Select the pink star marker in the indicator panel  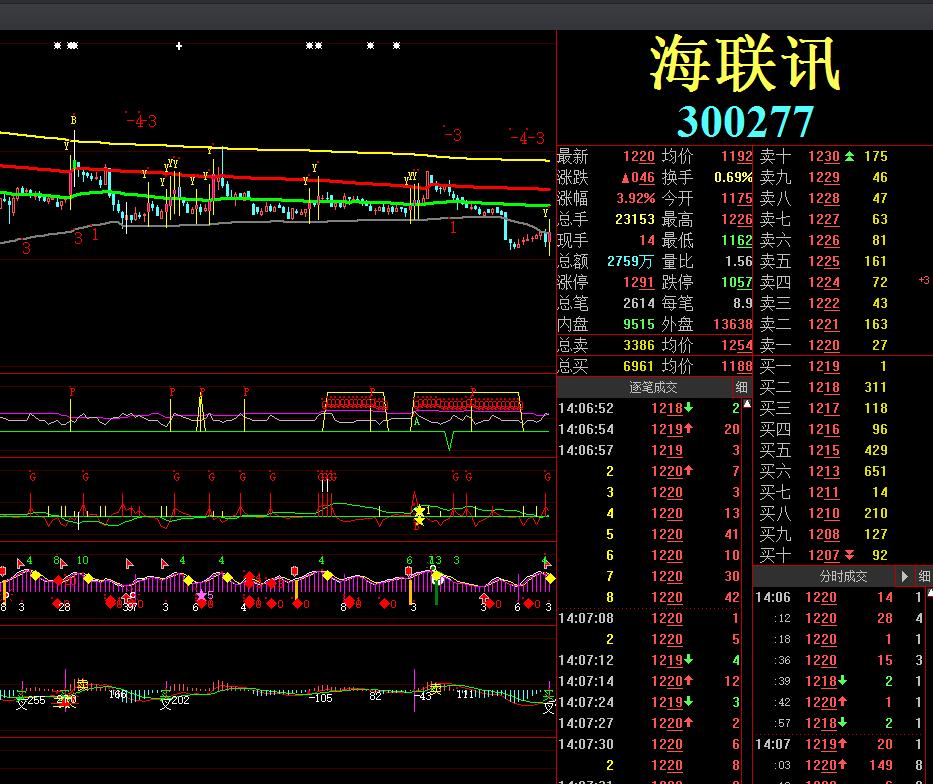(201, 595)
